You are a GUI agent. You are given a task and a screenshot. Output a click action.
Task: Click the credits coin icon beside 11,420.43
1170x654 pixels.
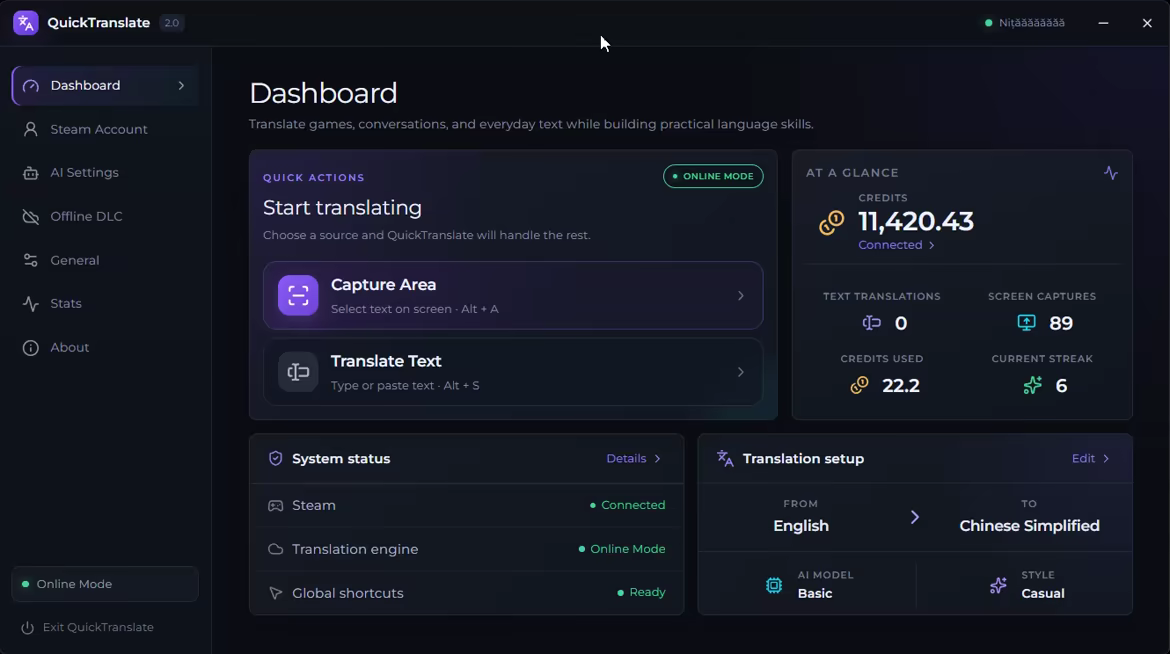[x=831, y=222]
